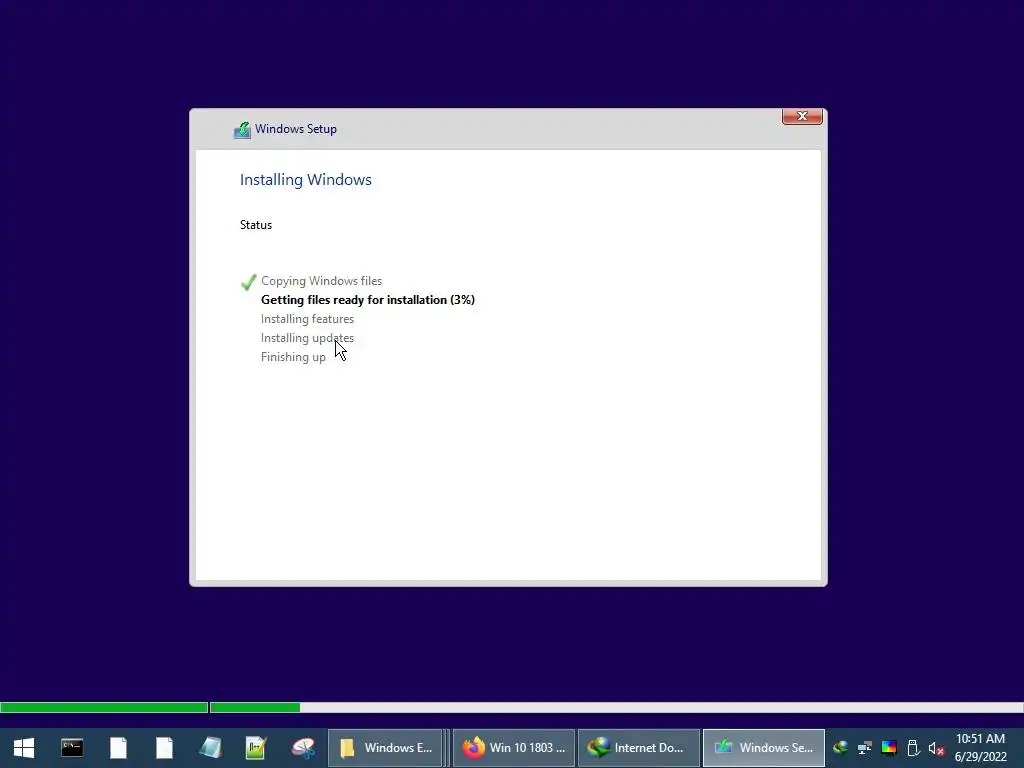Launch the snipping tool scissors icon
Image resolution: width=1024 pixels, height=768 pixels.
point(303,748)
